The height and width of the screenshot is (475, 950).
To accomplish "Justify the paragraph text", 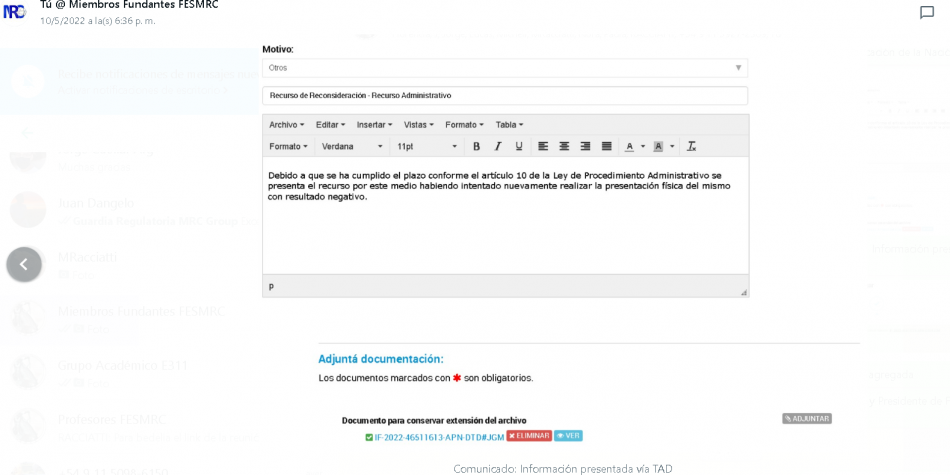I will coord(606,146).
